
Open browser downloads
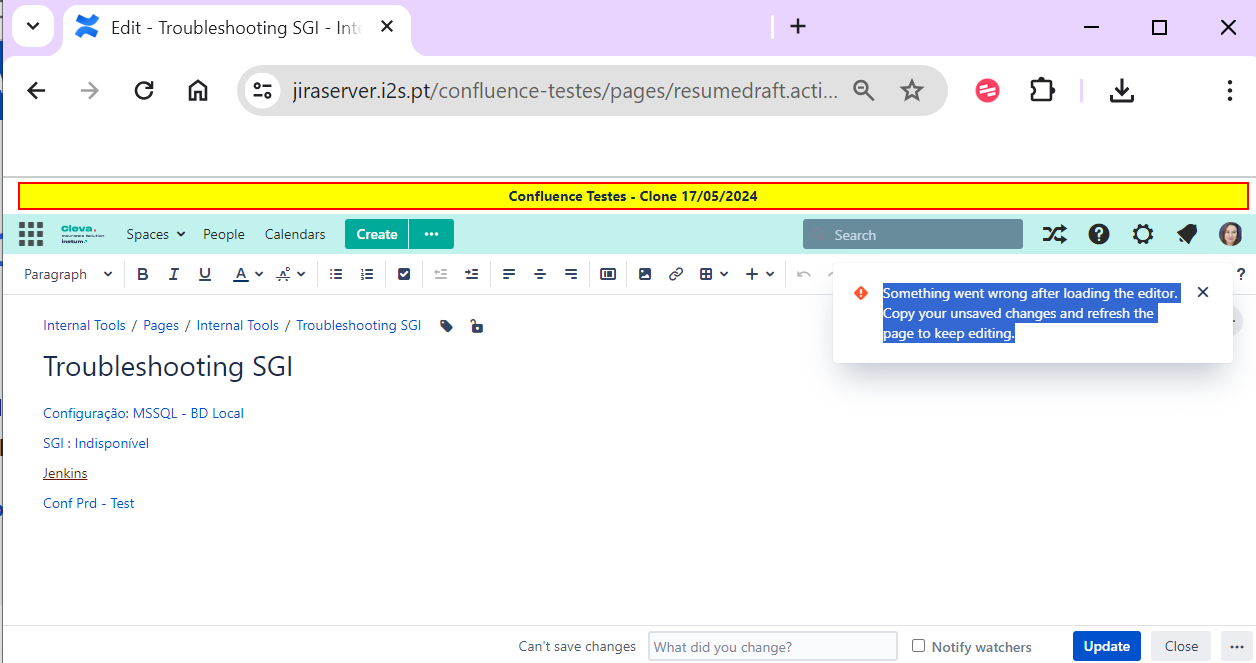(1122, 91)
